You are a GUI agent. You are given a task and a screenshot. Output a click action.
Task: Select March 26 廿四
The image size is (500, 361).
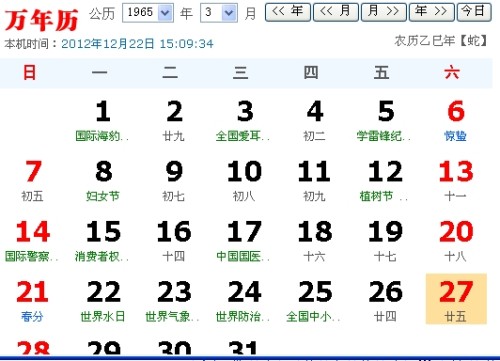coord(385,302)
